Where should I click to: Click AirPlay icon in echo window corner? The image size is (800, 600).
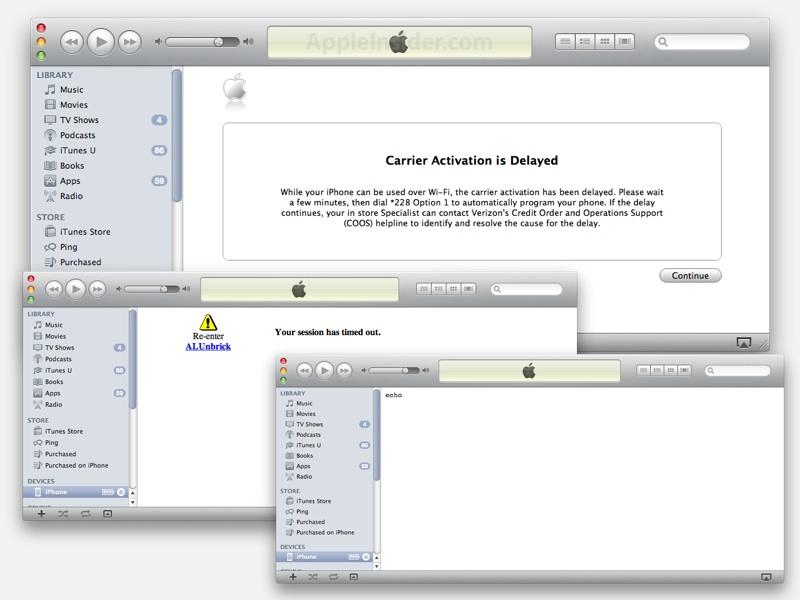(x=766, y=577)
